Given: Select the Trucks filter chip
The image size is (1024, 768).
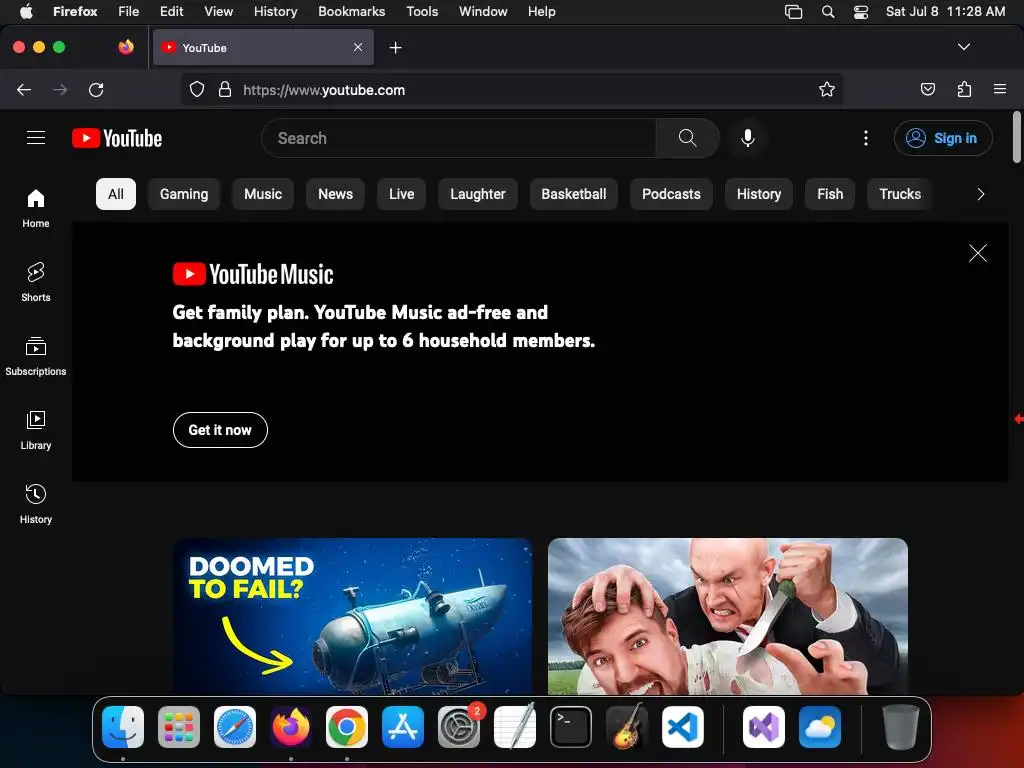Looking at the screenshot, I should [x=900, y=194].
